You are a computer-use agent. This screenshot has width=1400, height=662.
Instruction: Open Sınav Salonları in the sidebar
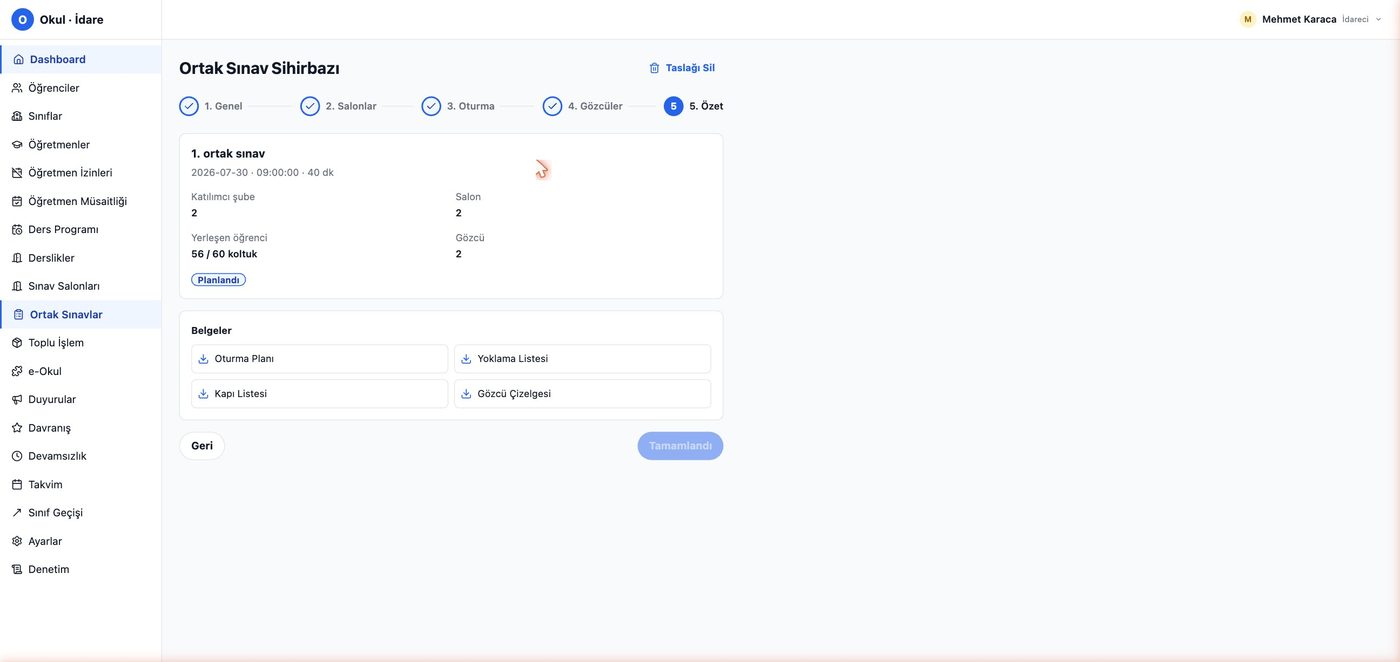click(80, 286)
